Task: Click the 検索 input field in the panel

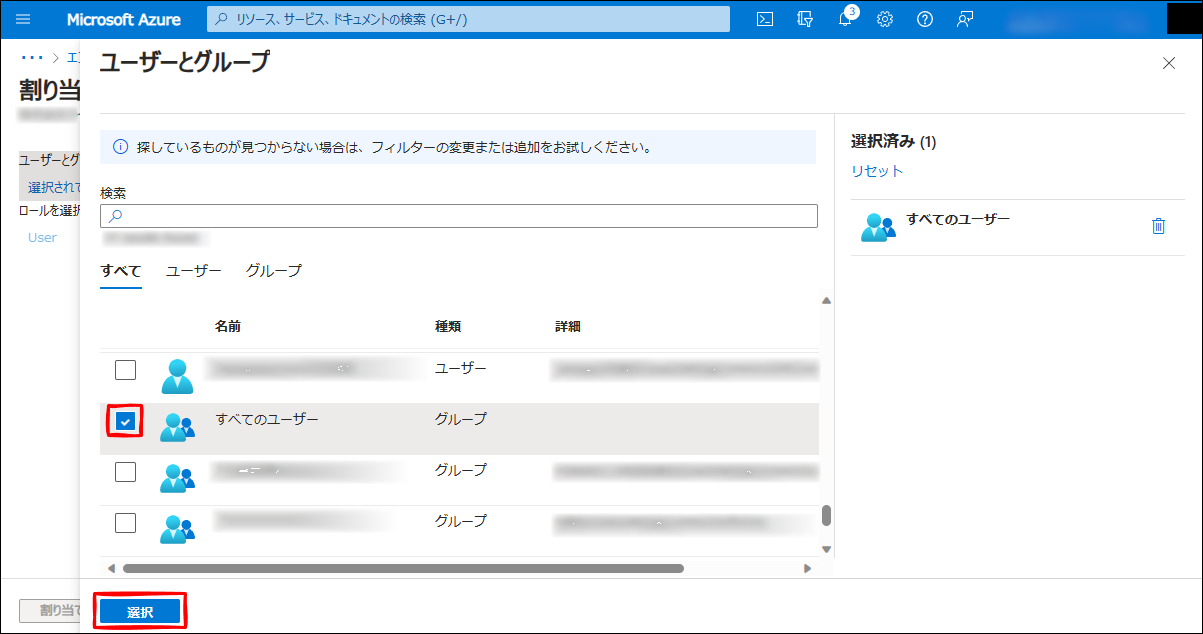Action: point(460,216)
